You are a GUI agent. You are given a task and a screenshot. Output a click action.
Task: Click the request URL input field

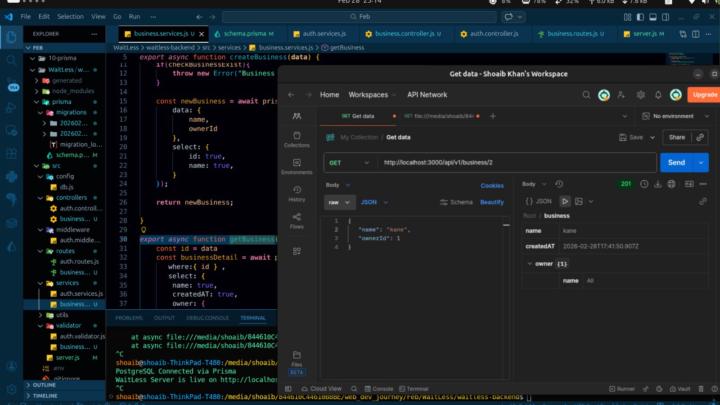coord(517,163)
